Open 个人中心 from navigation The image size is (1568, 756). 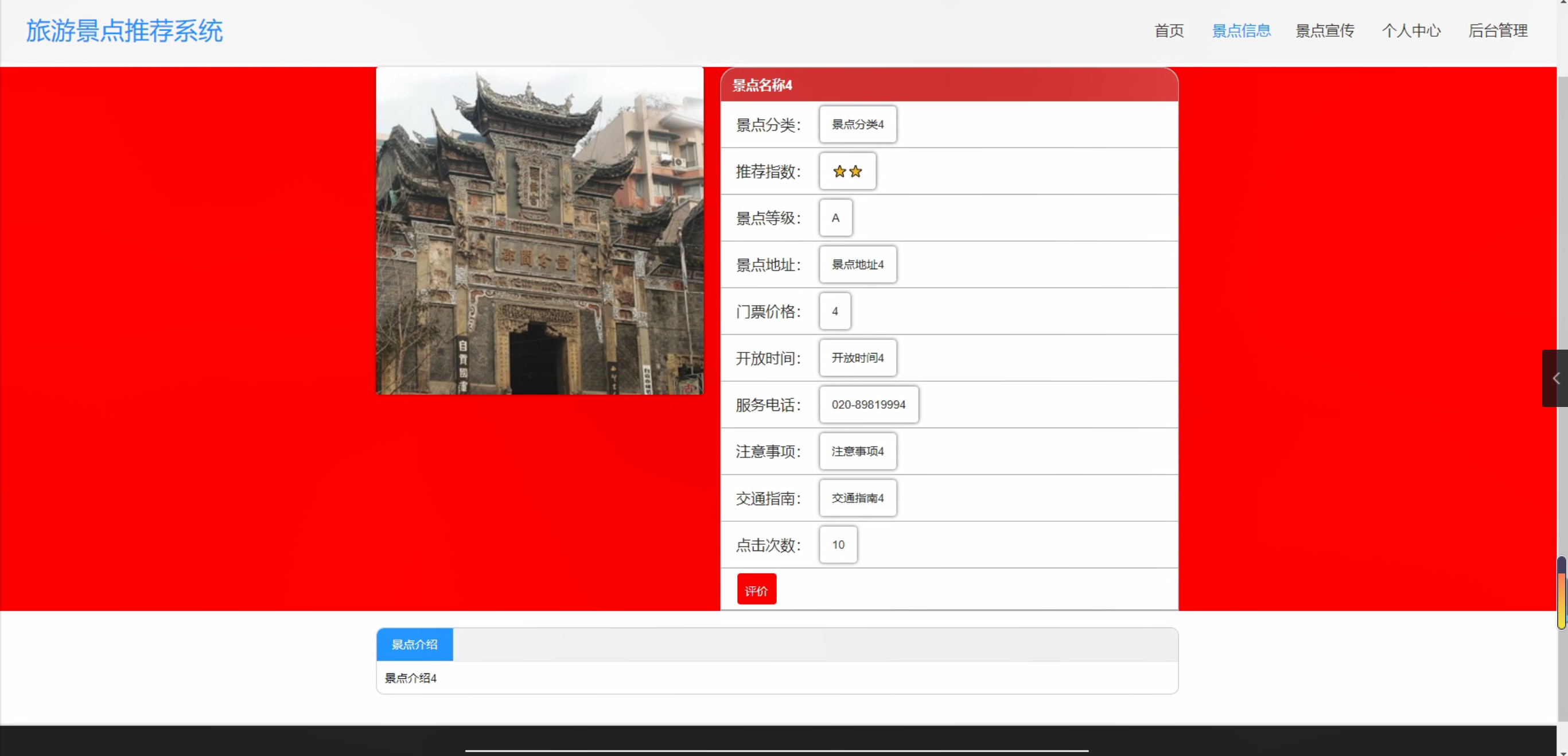pos(1411,30)
